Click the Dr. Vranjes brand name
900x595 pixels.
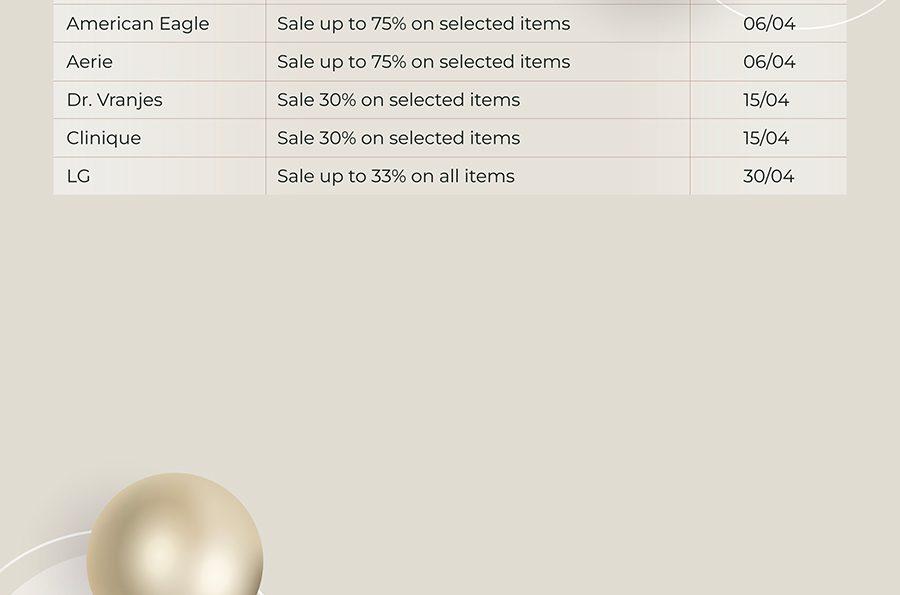point(114,100)
